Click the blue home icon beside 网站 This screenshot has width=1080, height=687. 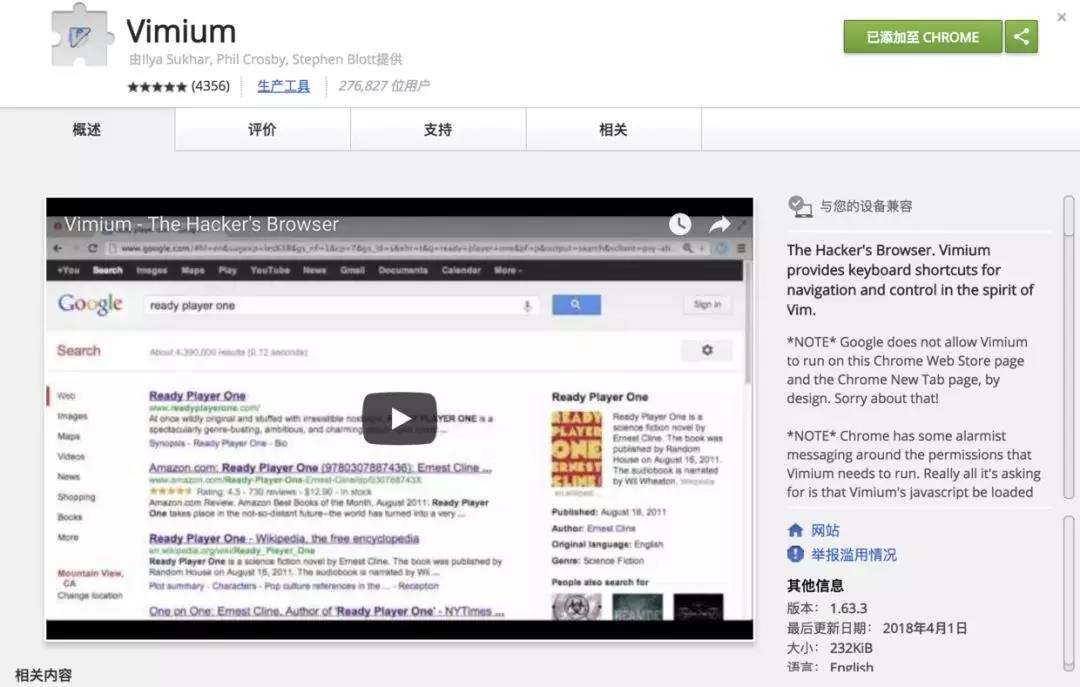[795, 530]
